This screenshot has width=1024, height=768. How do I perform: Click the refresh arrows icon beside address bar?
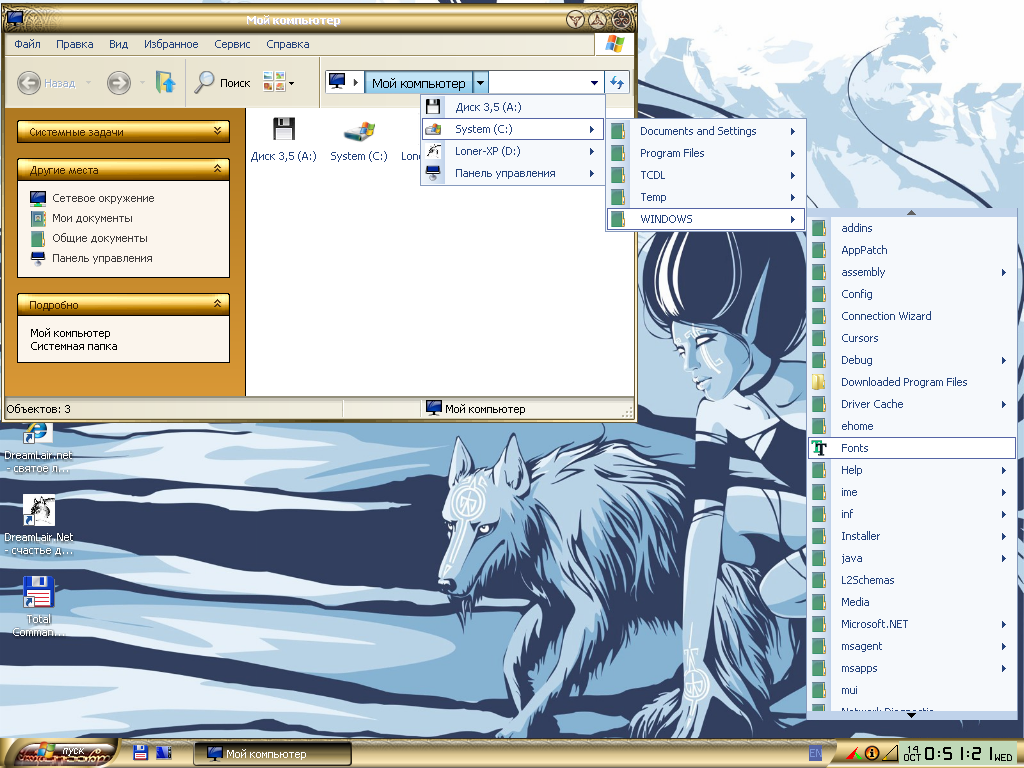[x=618, y=83]
